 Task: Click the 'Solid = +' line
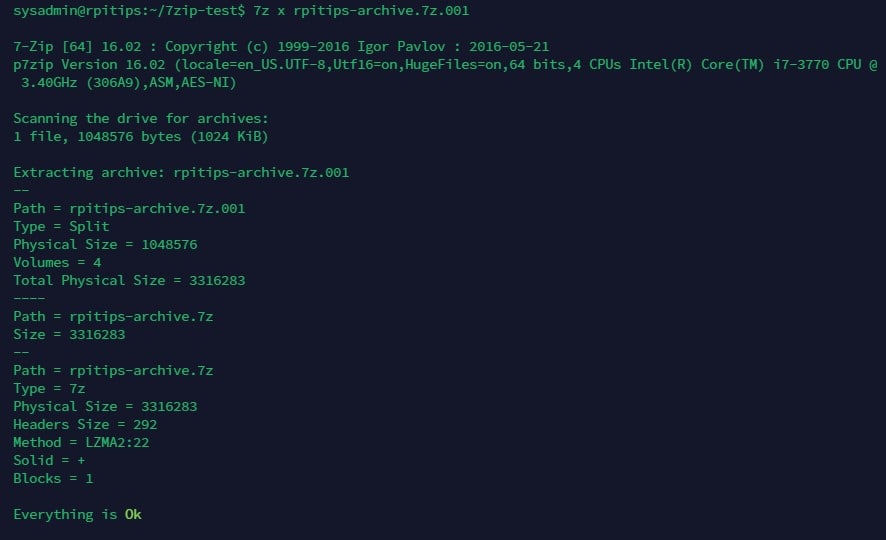tap(49, 460)
